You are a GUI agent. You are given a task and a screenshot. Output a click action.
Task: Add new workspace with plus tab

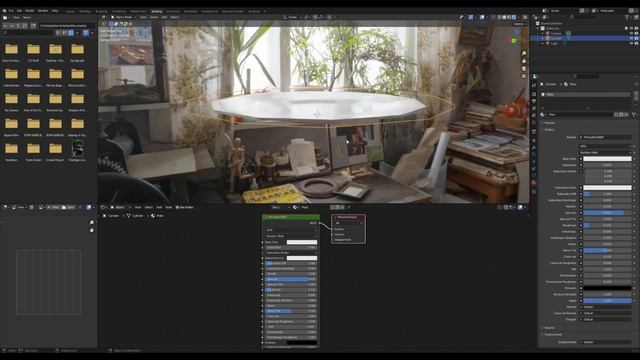click(264, 11)
